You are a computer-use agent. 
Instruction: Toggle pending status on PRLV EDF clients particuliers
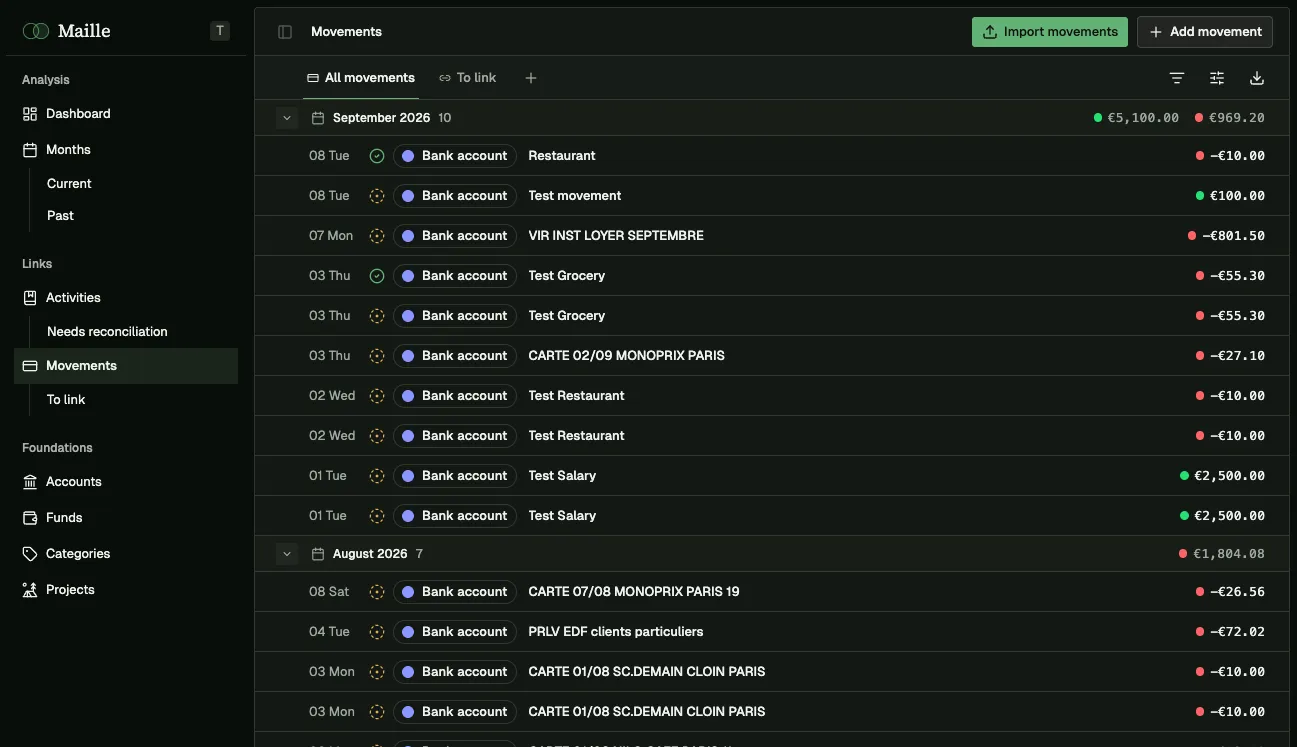tap(377, 632)
